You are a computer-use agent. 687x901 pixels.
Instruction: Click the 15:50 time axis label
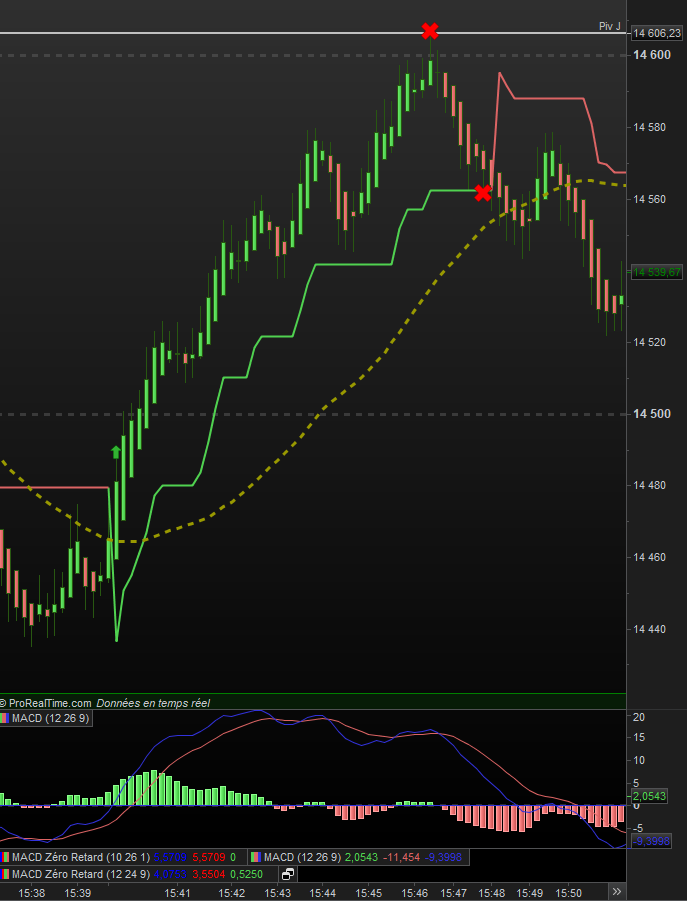568,894
